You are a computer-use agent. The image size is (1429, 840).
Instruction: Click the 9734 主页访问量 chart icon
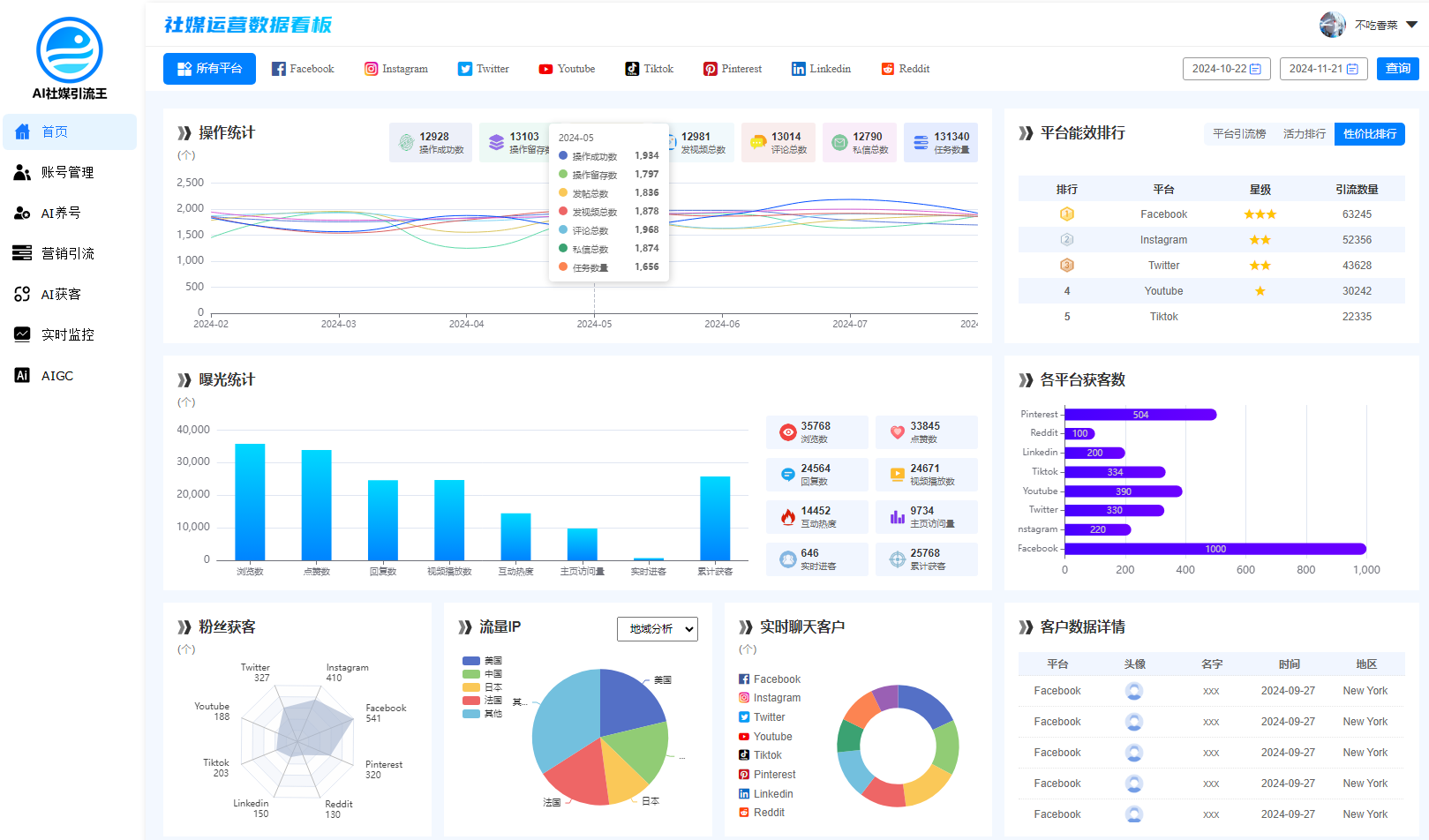(x=898, y=517)
